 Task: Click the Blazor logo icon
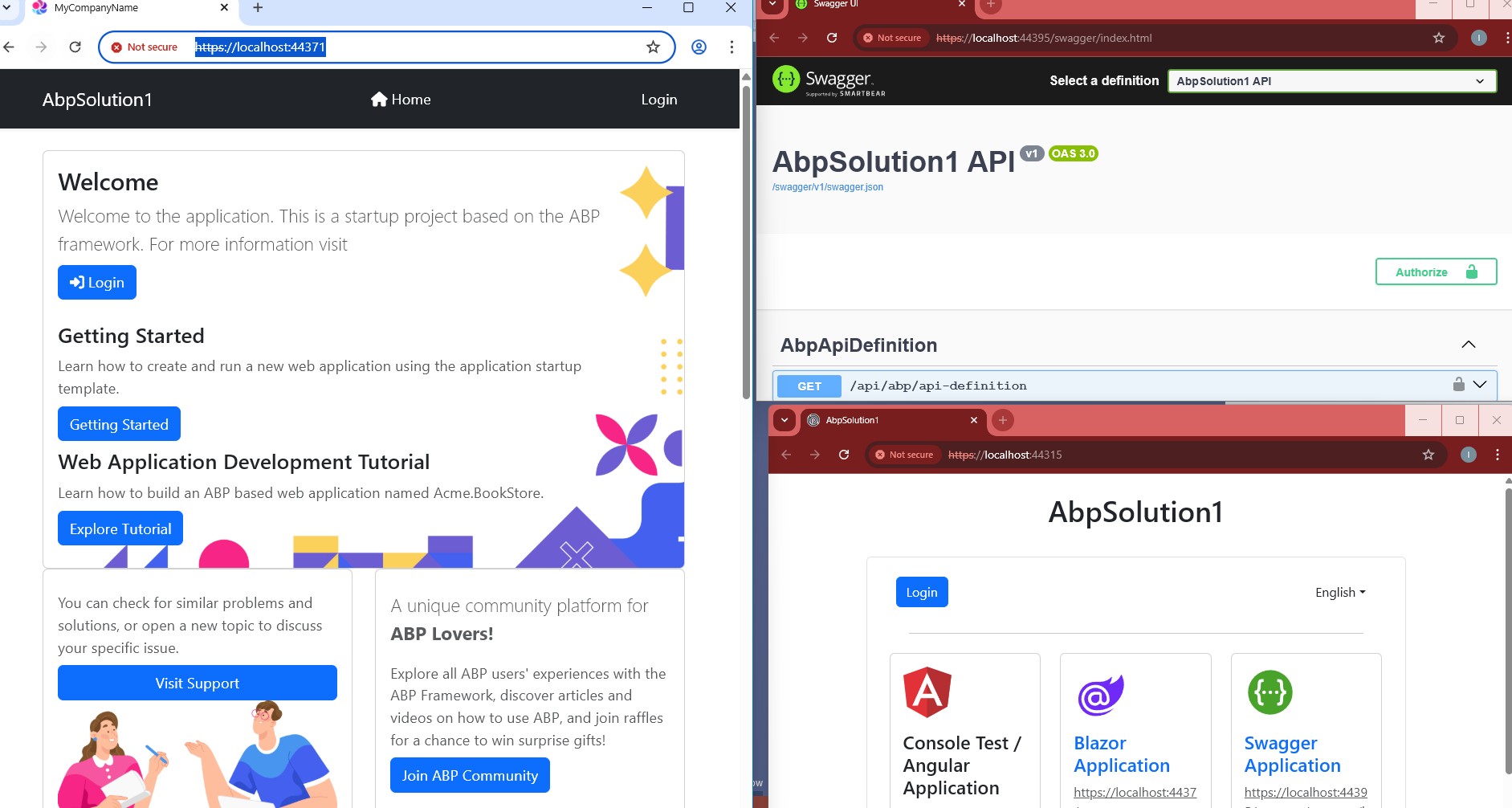click(1101, 694)
